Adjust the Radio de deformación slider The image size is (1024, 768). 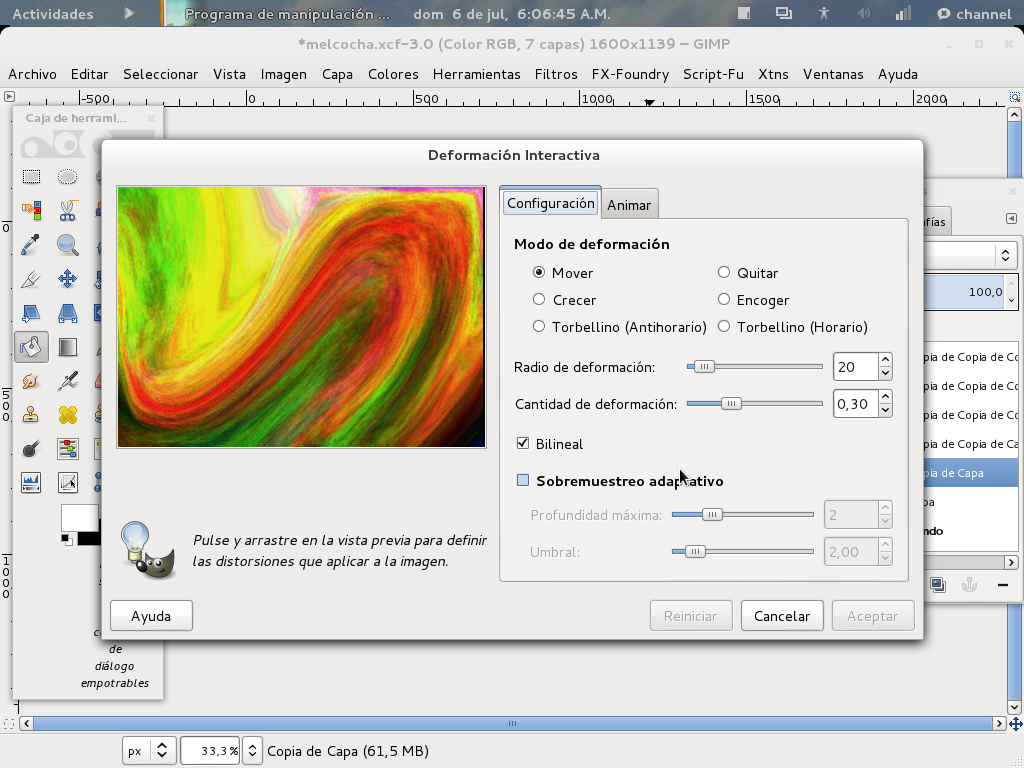point(706,366)
